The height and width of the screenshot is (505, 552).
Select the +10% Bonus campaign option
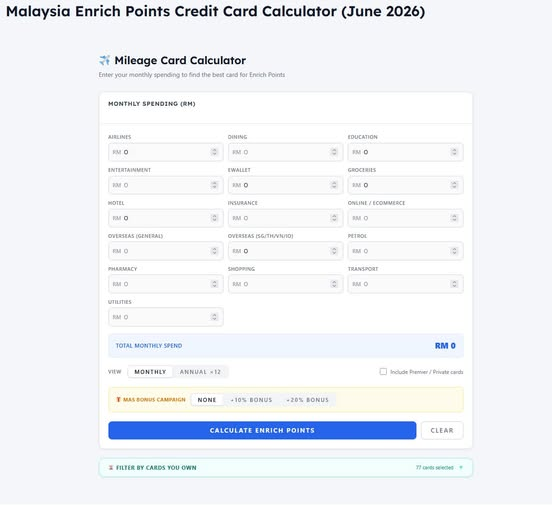pyautogui.click(x=251, y=400)
